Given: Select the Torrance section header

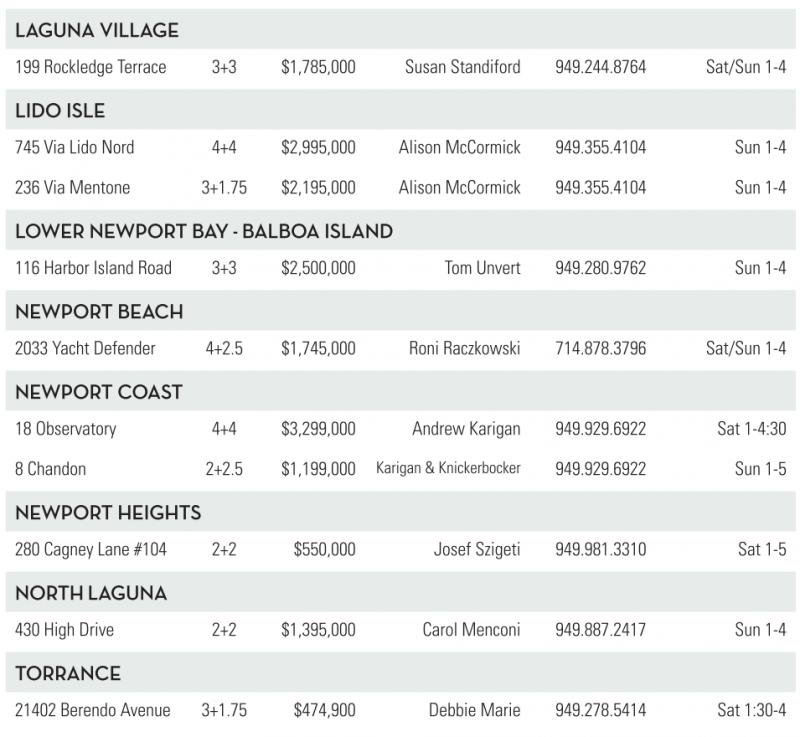Looking at the screenshot, I should (x=68, y=674).
